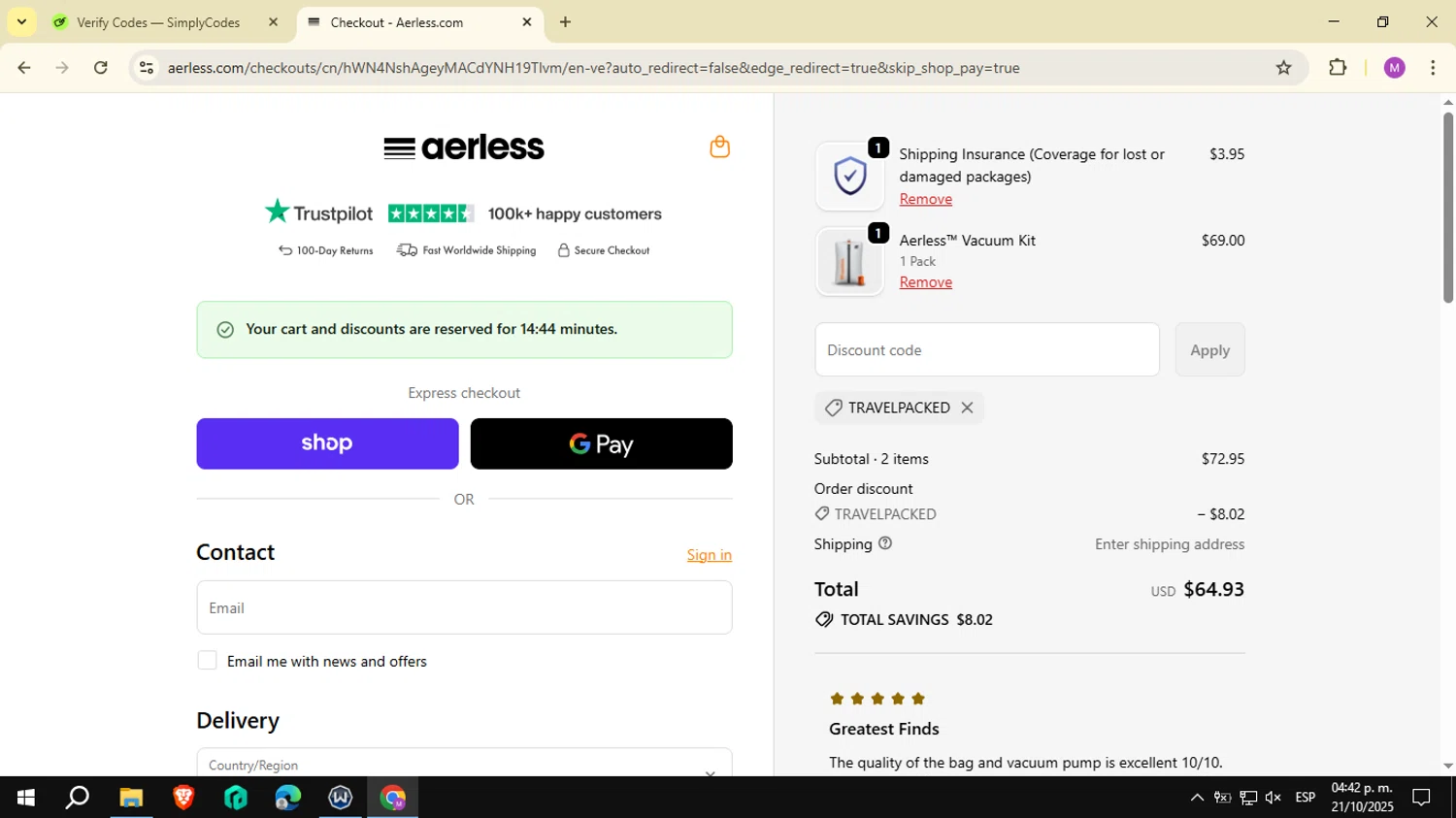Pay with the Google Pay button
Image resolution: width=1456 pixels, height=818 pixels.
point(602,443)
